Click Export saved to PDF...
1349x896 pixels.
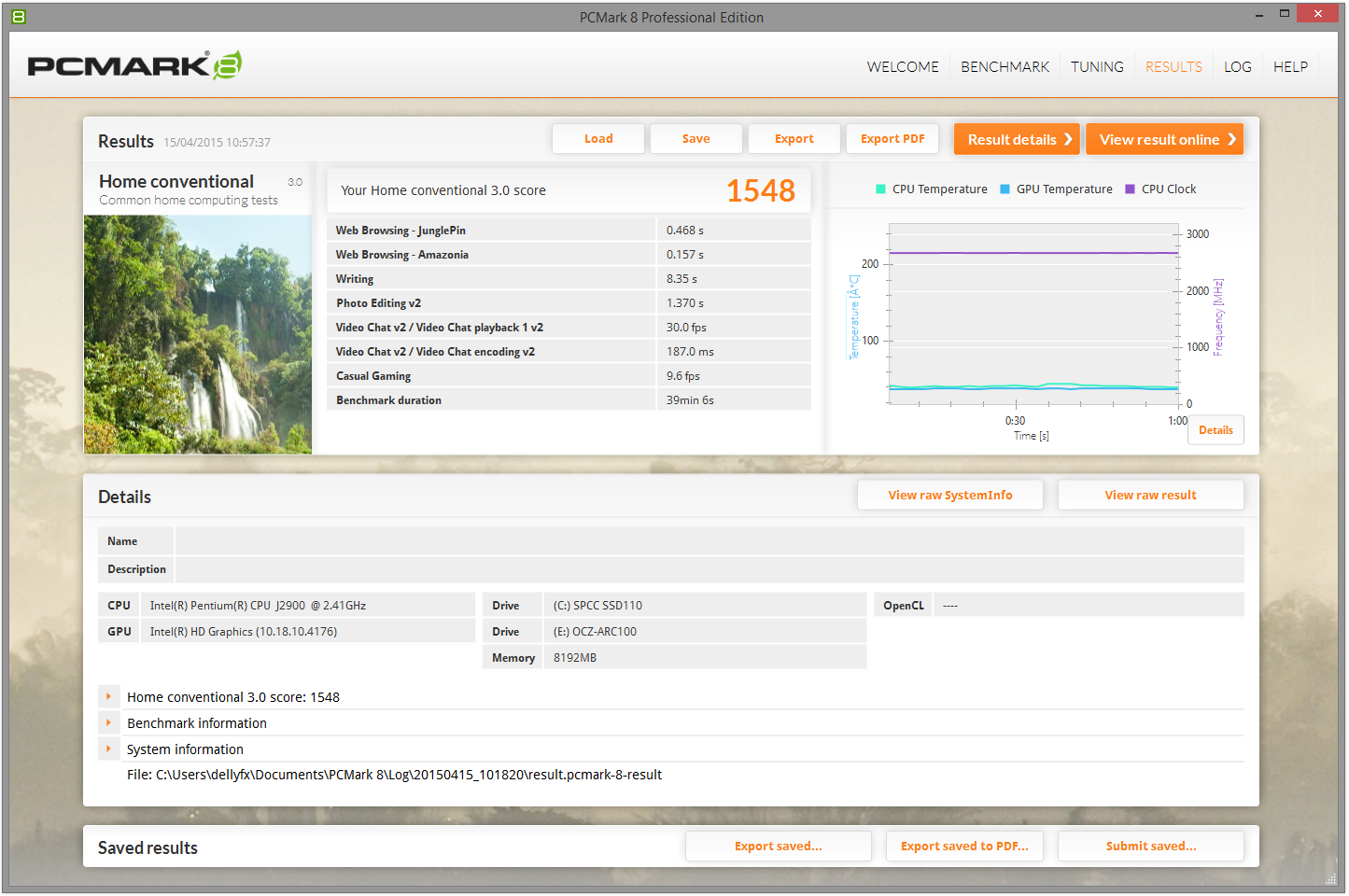964,847
